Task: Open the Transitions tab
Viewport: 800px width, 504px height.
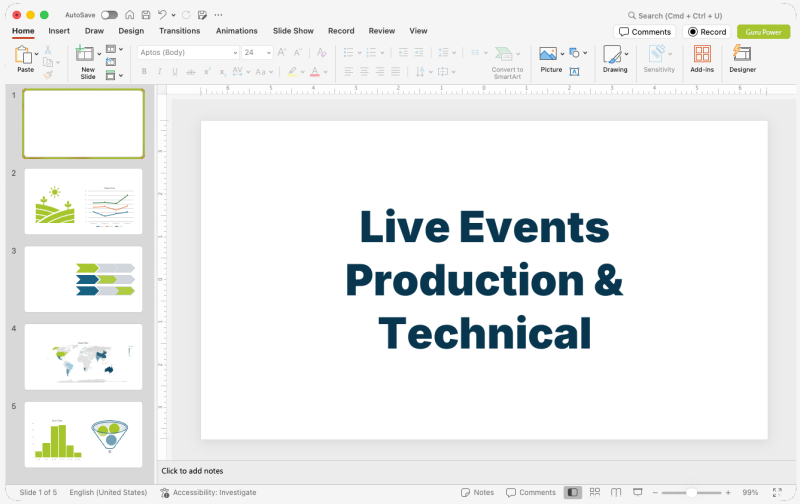Action: click(x=180, y=31)
